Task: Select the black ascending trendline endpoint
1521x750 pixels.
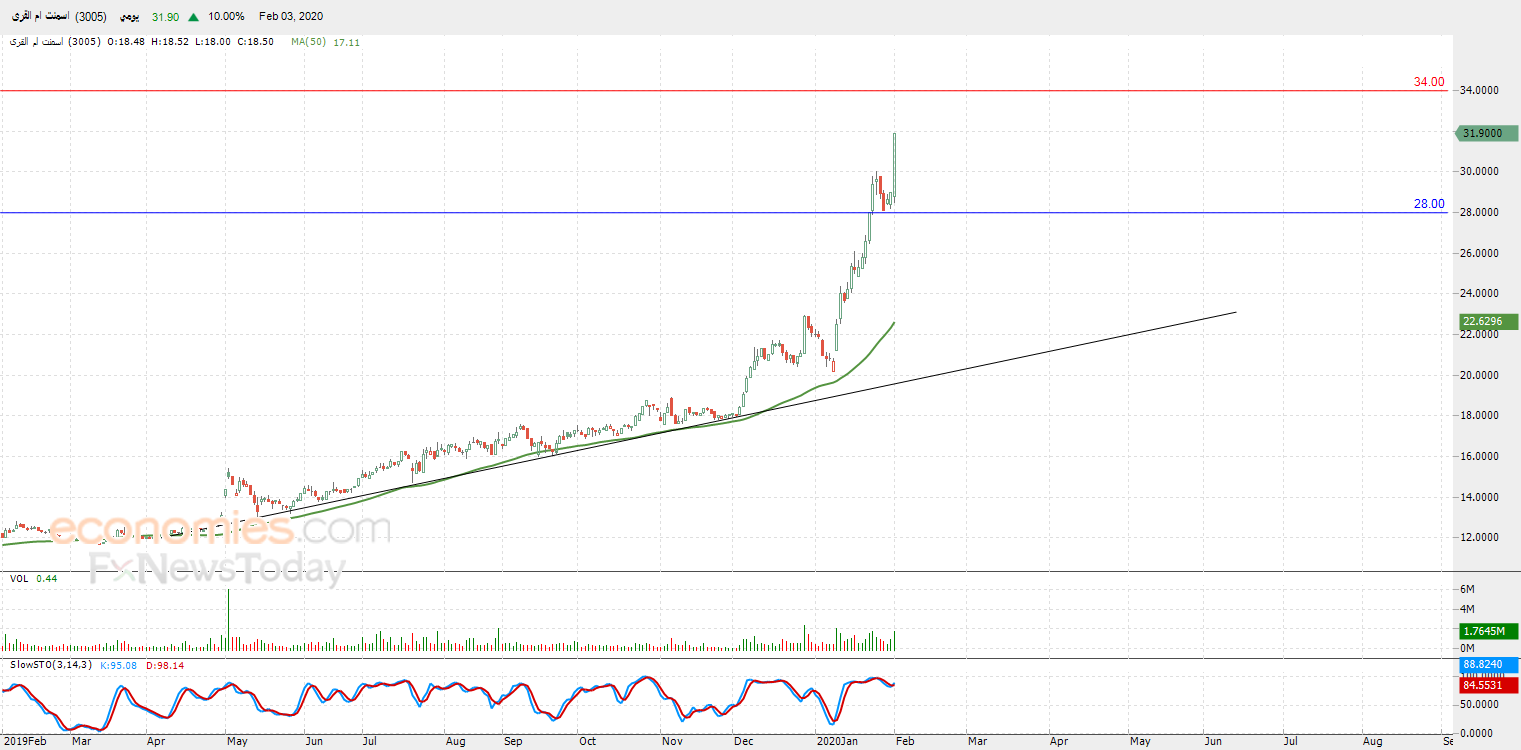Action: (1237, 312)
